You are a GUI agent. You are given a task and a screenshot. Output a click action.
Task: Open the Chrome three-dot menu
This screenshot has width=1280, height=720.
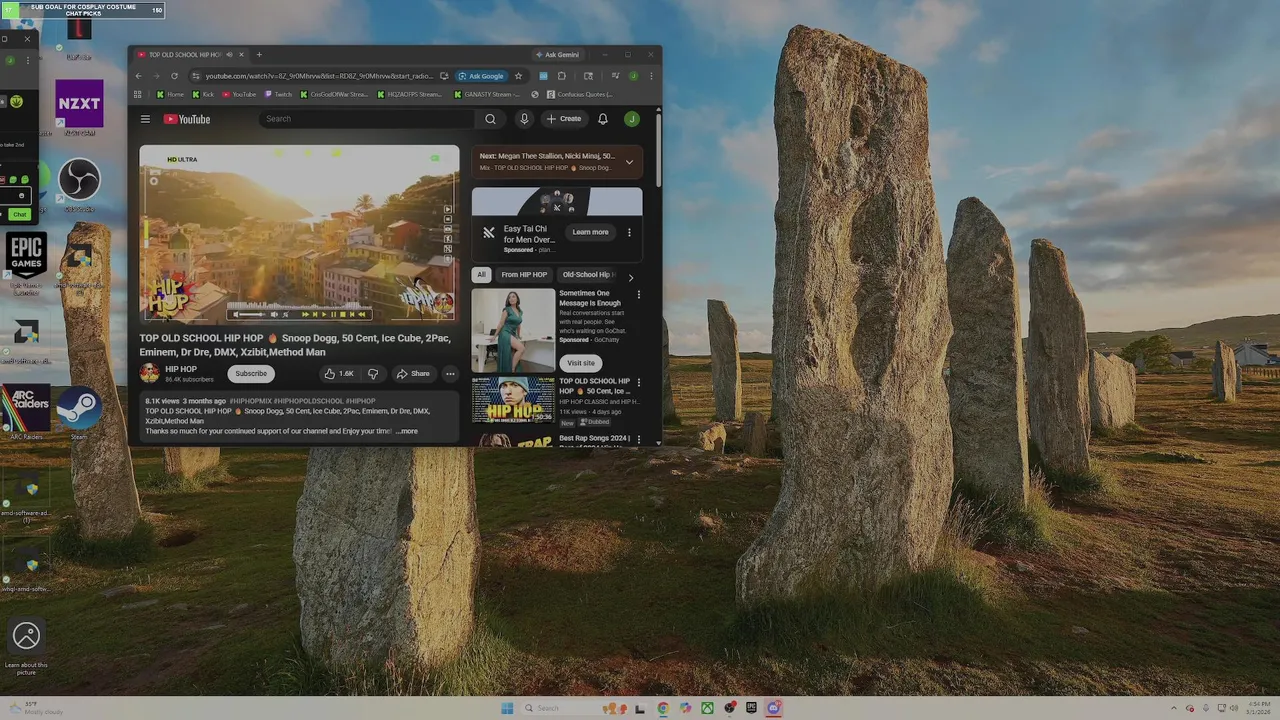coord(651,76)
